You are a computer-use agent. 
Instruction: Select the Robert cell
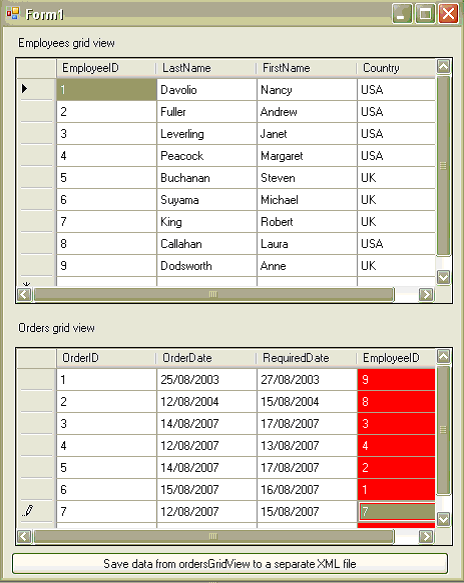[307, 222]
